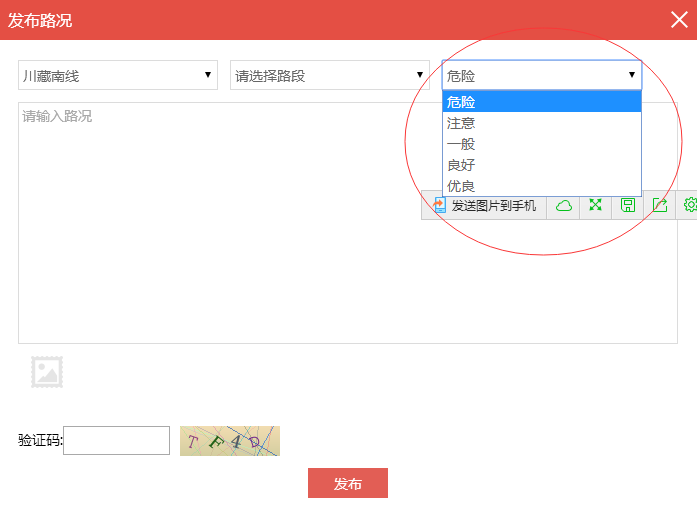Click the send image to phone icon
This screenshot has width=697, height=506.
click(439, 205)
